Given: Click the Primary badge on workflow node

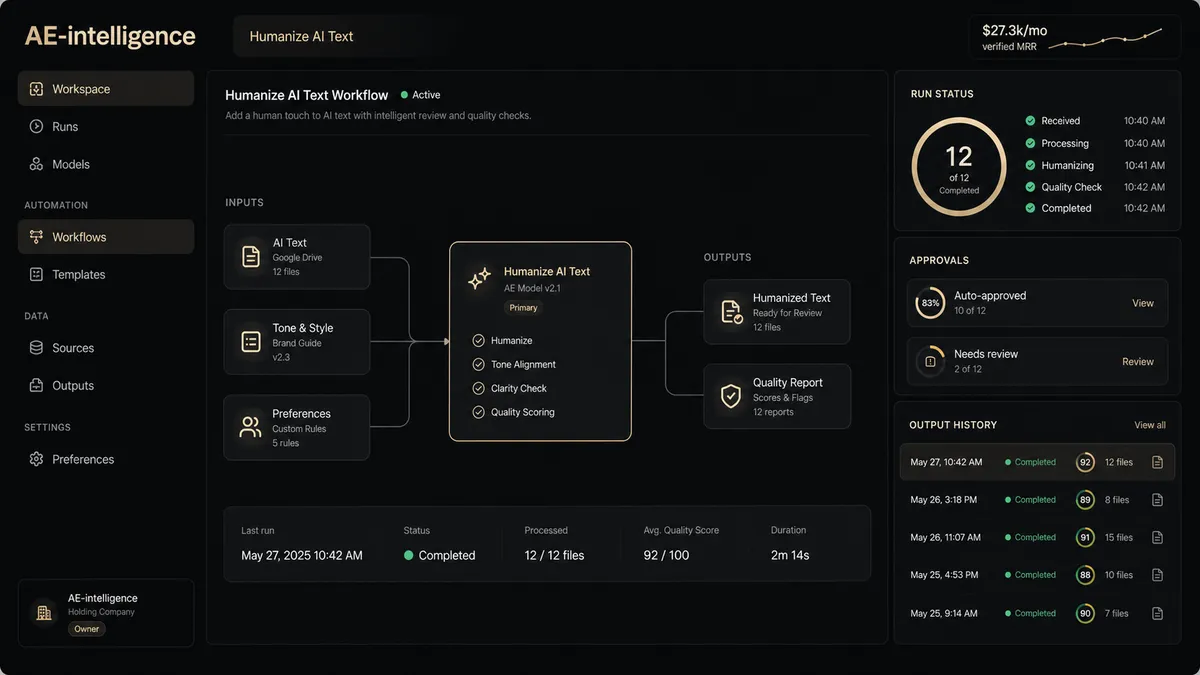Looking at the screenshot, I should (523, 308).
